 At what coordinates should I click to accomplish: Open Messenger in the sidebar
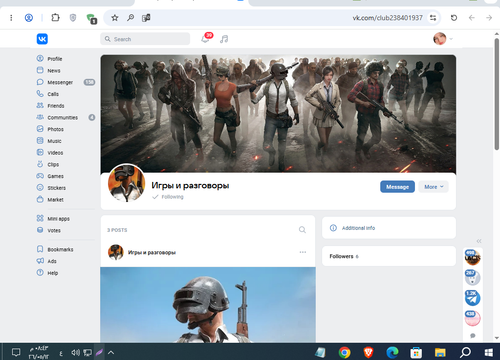coord(60,82)
